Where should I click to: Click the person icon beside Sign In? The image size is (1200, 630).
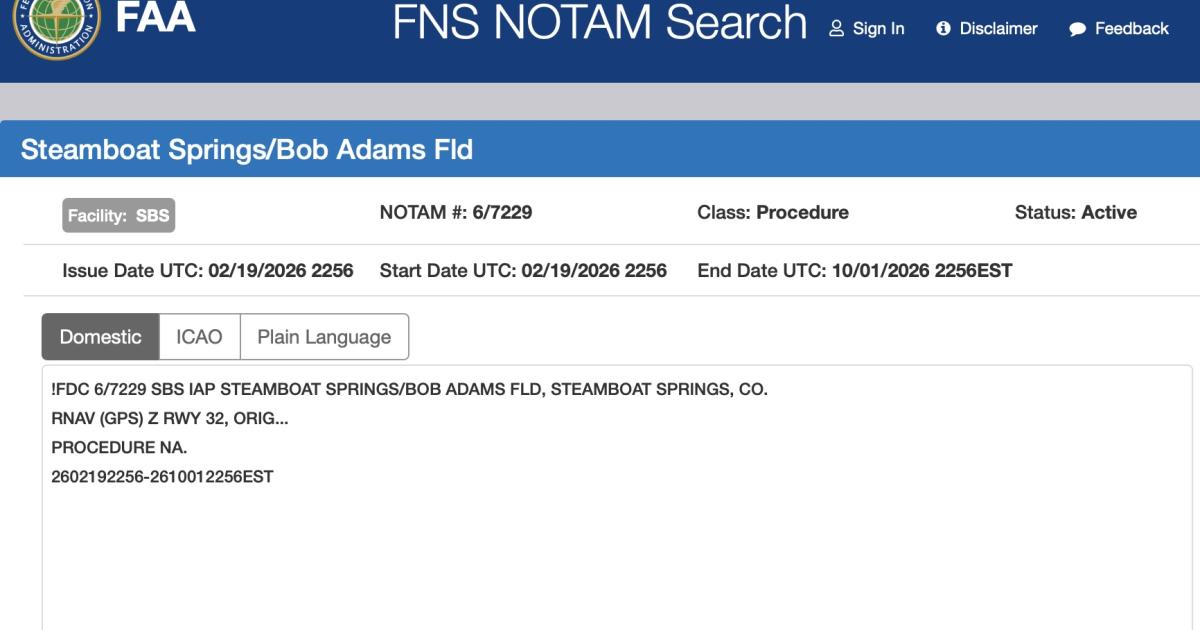[836, 29]
